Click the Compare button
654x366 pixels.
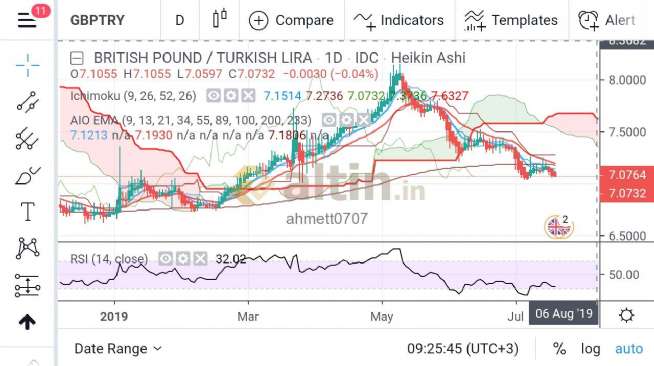pyautogui.click(x=291, y=20)
